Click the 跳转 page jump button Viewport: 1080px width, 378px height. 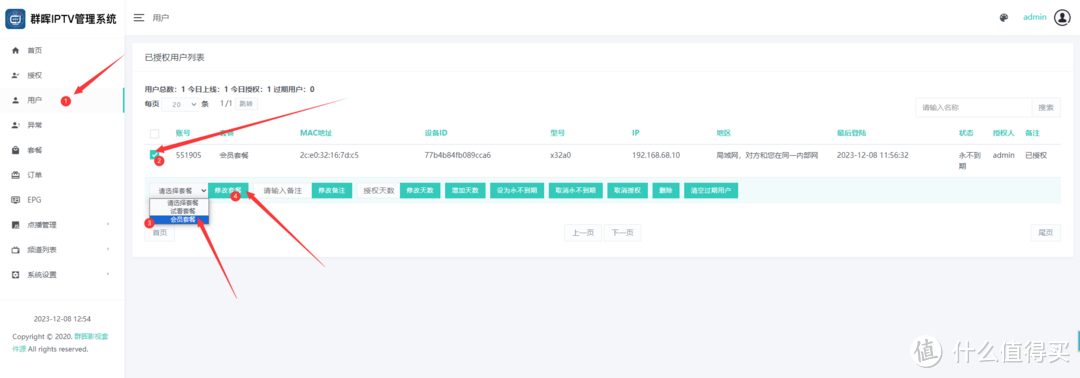(246, 103)
